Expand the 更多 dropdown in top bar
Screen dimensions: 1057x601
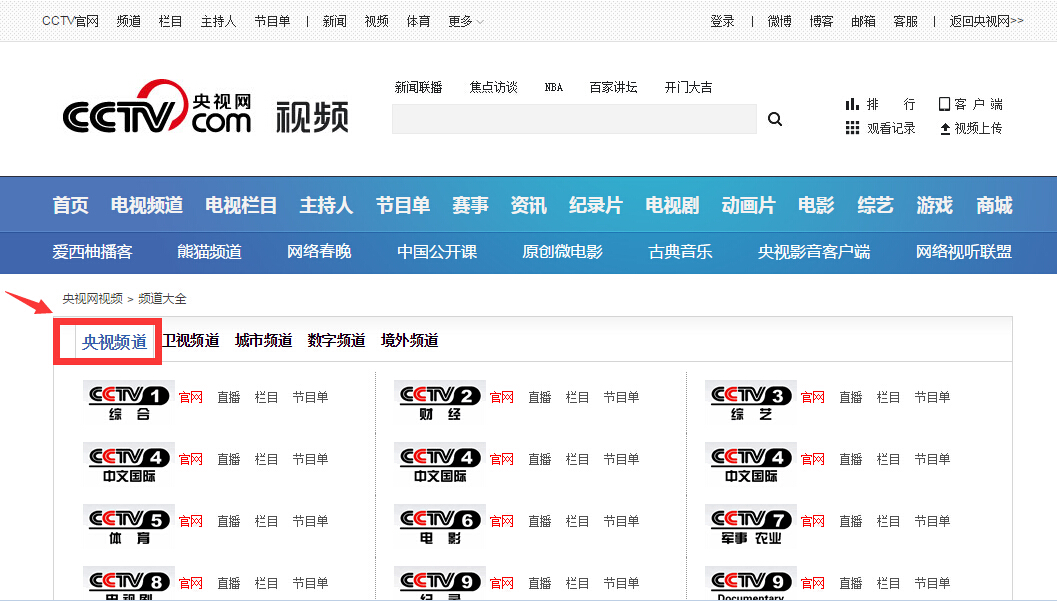[x=466, y=22]
